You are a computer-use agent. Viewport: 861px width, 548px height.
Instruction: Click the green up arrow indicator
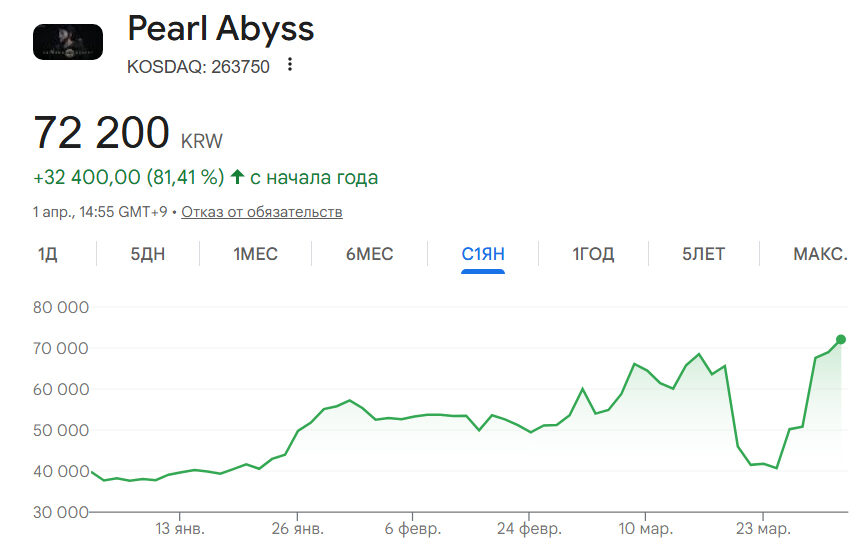click(237, 178)
